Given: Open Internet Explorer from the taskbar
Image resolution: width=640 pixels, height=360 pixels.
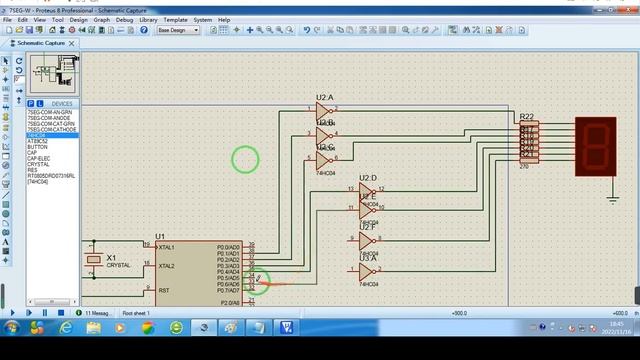Looking at the screenshot, I should [x=66, y=328].
